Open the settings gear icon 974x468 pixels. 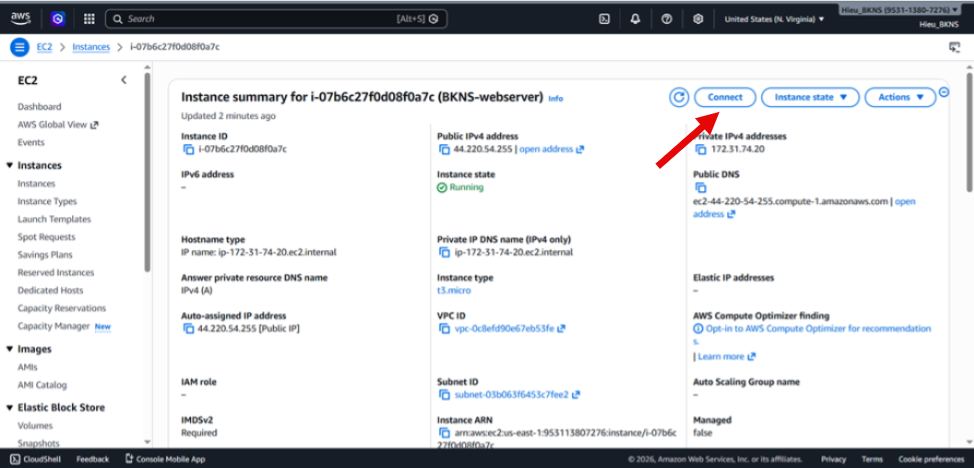pyautogui.click(x=698, y=19)
